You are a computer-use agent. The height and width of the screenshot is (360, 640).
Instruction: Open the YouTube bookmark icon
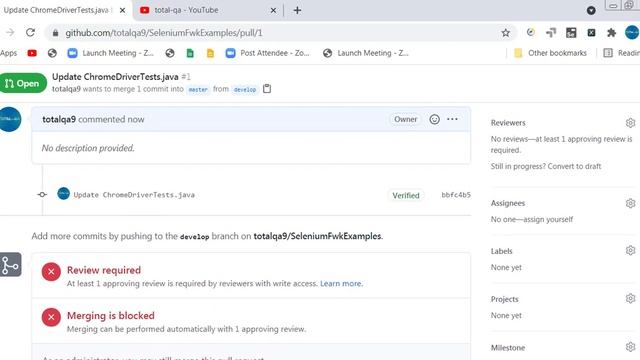coord(32,53)
